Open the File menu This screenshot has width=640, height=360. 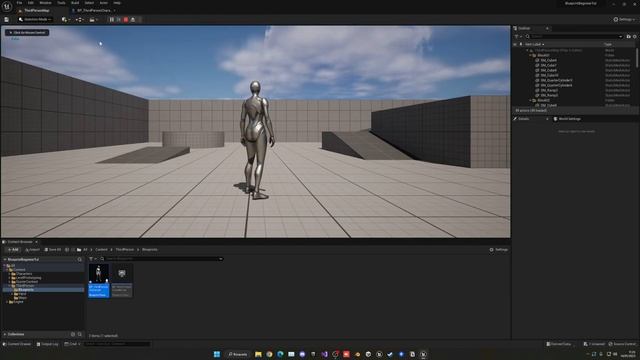click(20, 3)
